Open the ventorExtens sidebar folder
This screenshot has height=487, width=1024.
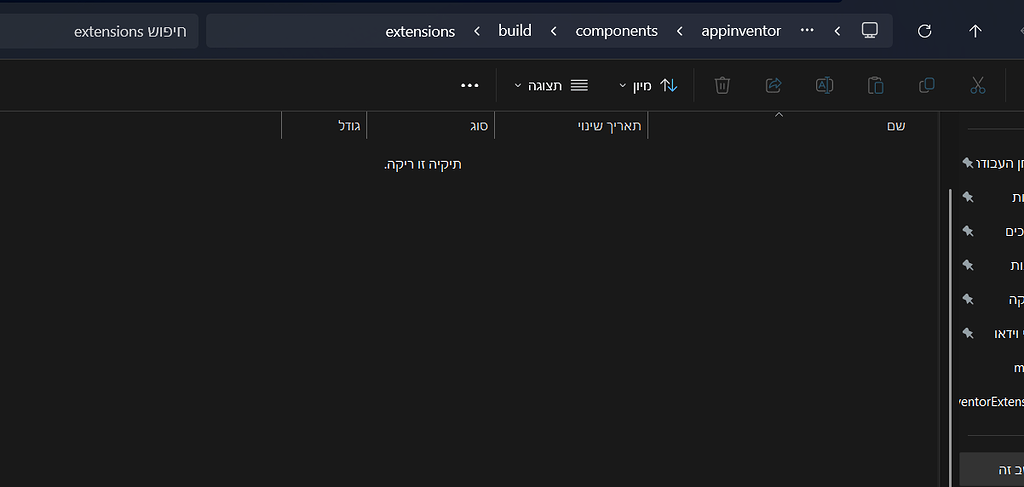[993, 401]
